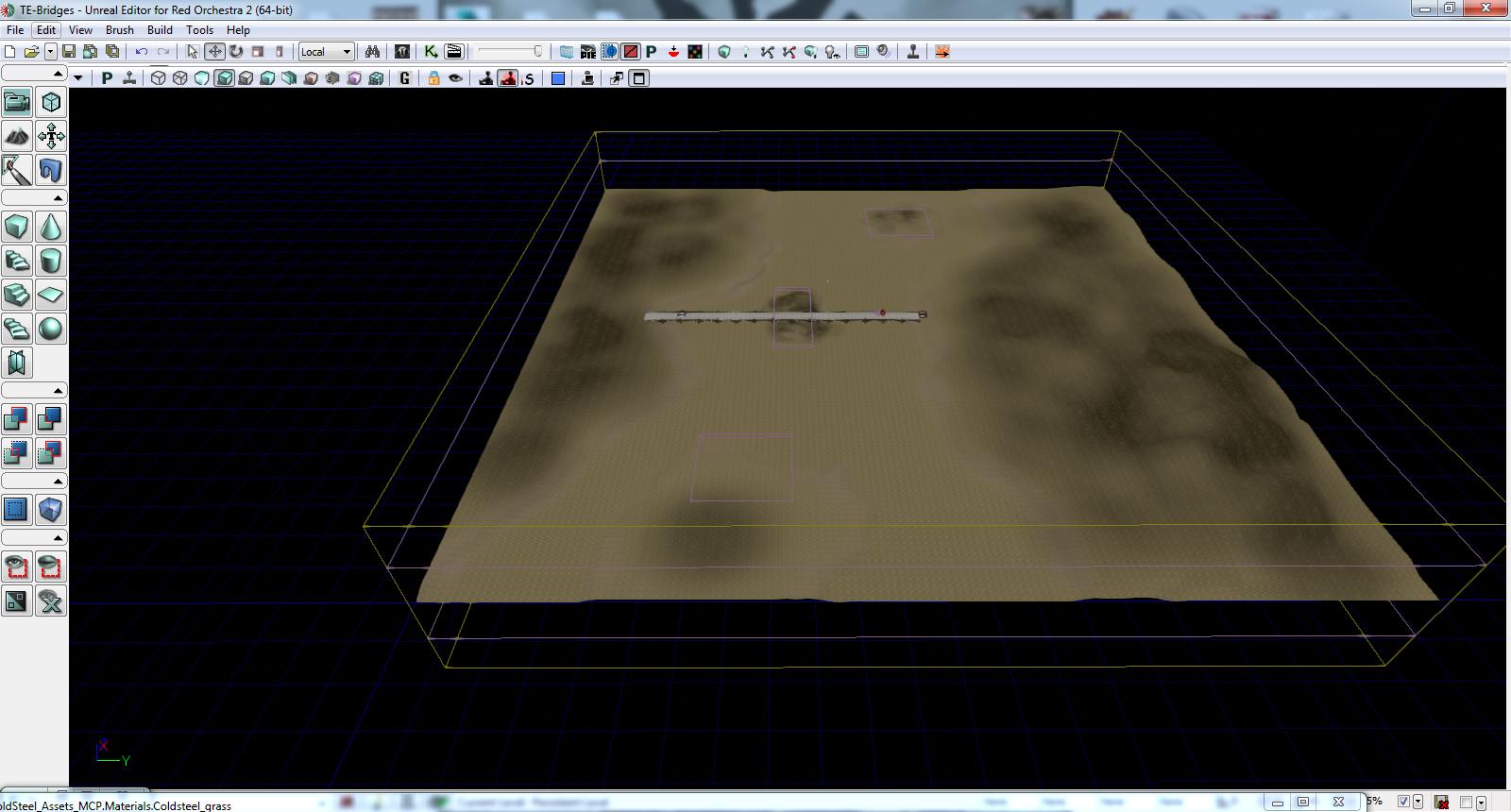The width and height of the screenshot is (1511, 812).
Task: Collapse the Brushes section expander
Action: [58, 198]
